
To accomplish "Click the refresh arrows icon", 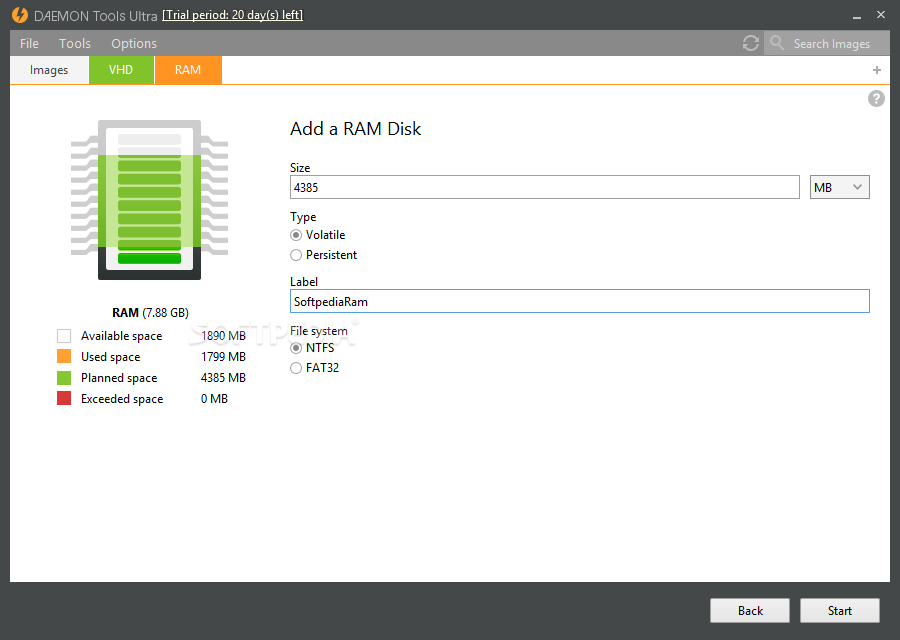I will point(751,43).
